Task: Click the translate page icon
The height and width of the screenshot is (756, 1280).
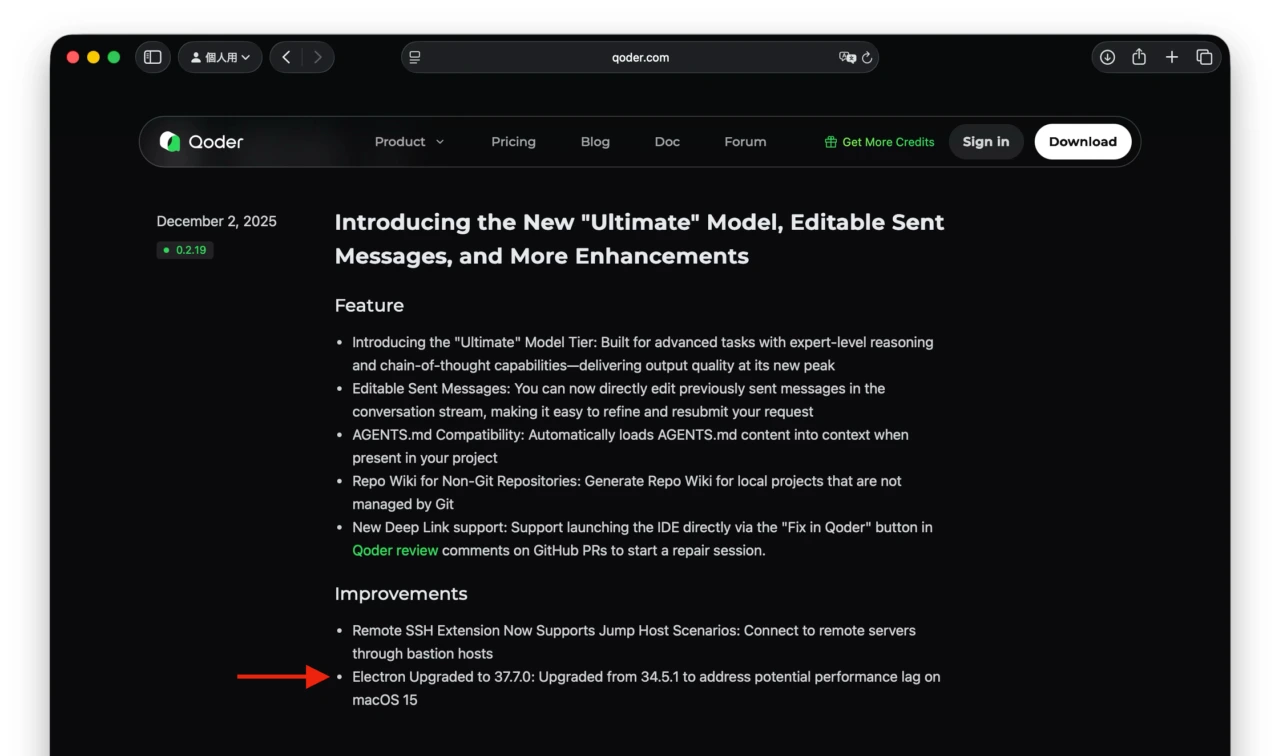Action: pyautogui.click(x=847, y=58)
